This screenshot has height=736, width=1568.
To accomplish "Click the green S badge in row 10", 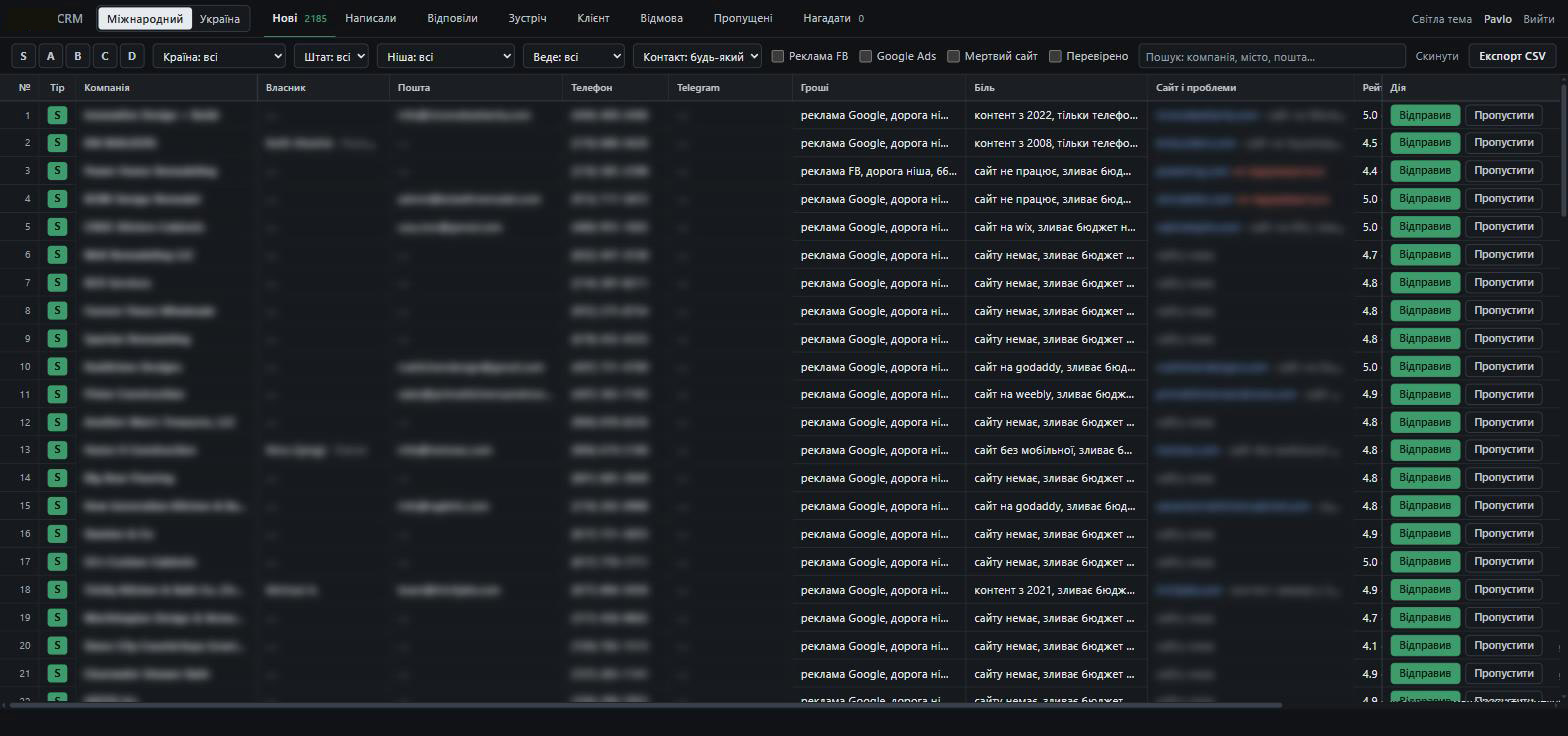I will (x=57, y=367).
